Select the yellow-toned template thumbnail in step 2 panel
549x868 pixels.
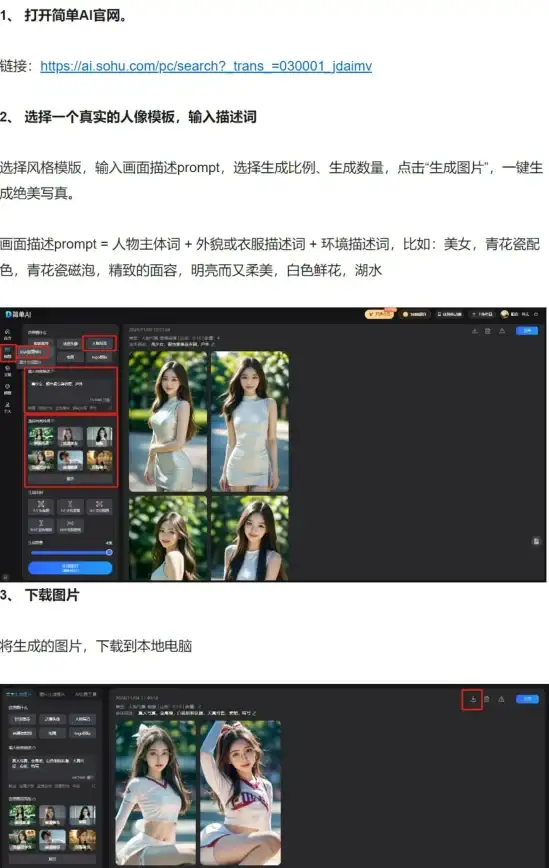[x=99, y=460]
